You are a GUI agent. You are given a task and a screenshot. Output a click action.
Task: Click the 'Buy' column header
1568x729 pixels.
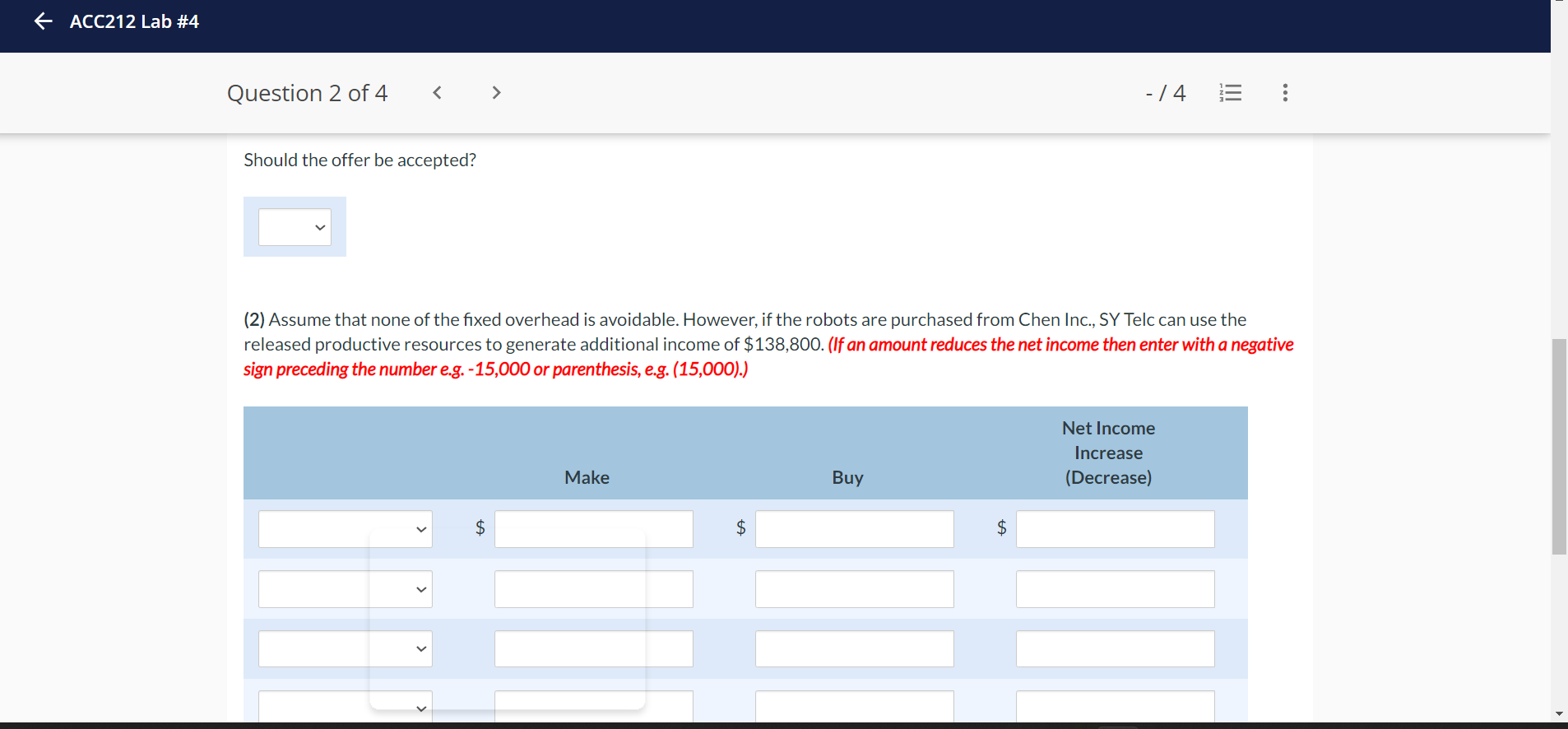tap(847, 477)
